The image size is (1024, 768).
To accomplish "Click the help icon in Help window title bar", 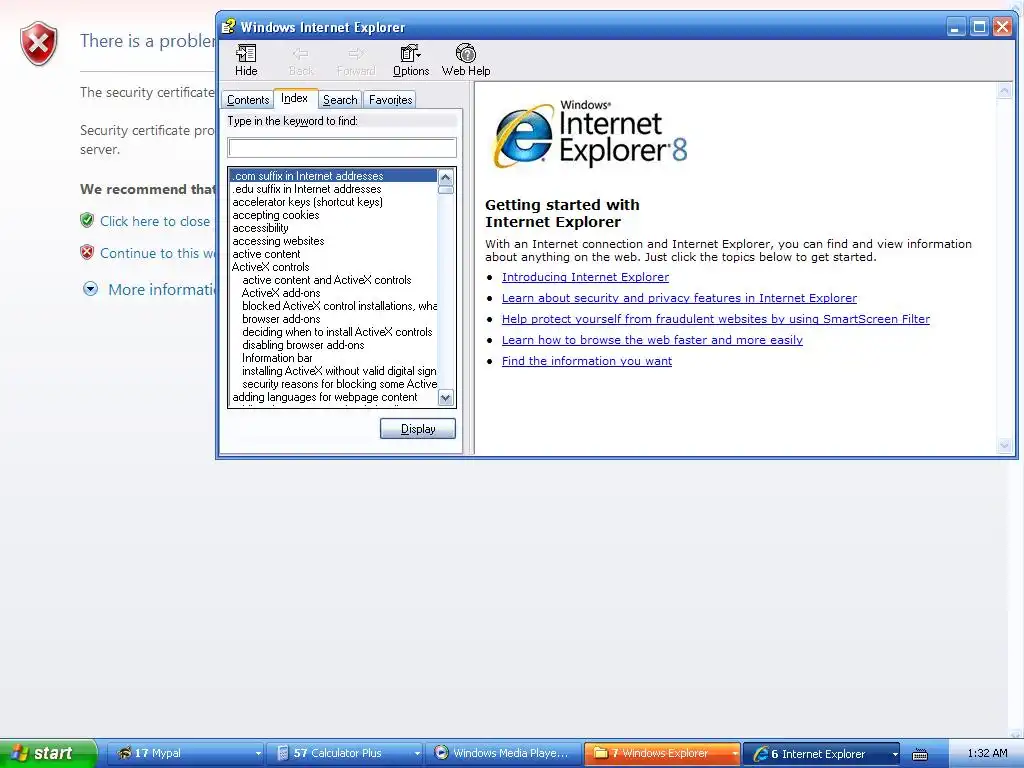I will (228, 26).
